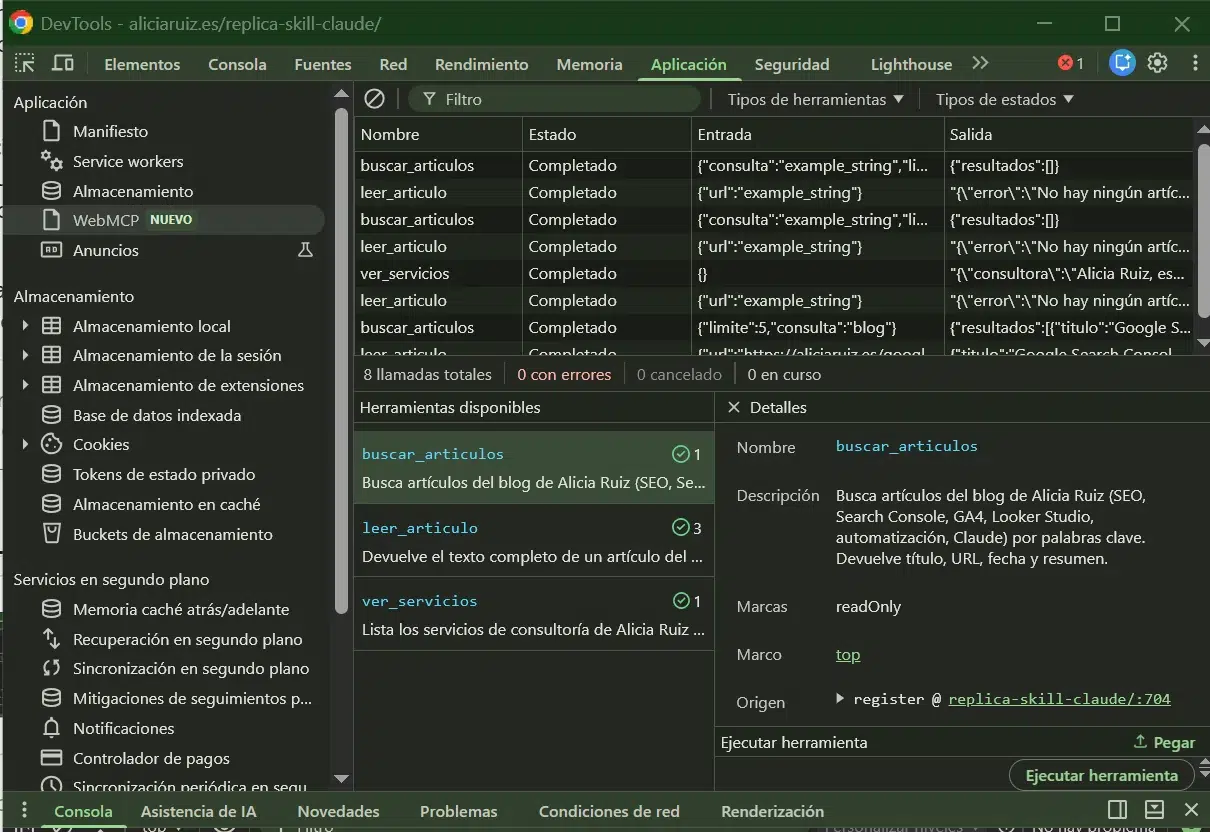Switch drawer to Novedades tab
This screenshot has height=832, width=1210.
(x=338, y=811)
